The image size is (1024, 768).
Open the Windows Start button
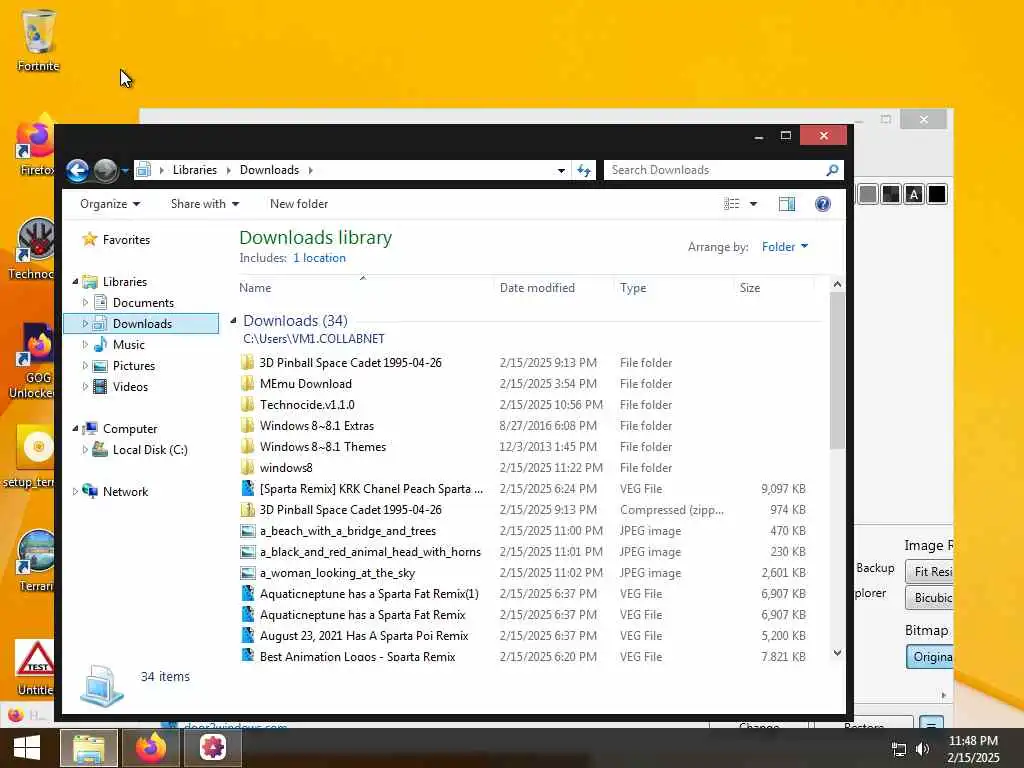[27, 748]
